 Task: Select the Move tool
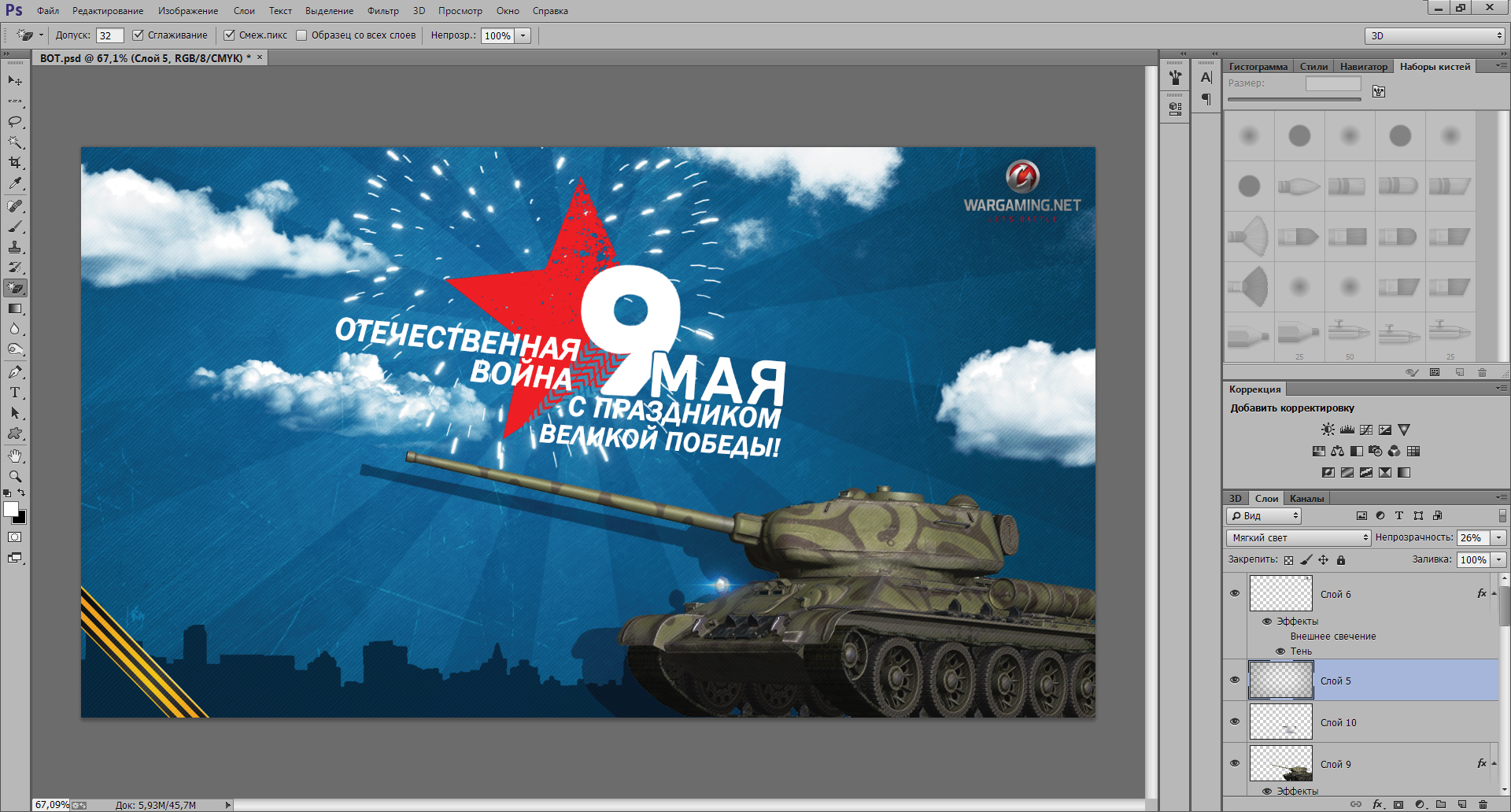coord(15,81)
